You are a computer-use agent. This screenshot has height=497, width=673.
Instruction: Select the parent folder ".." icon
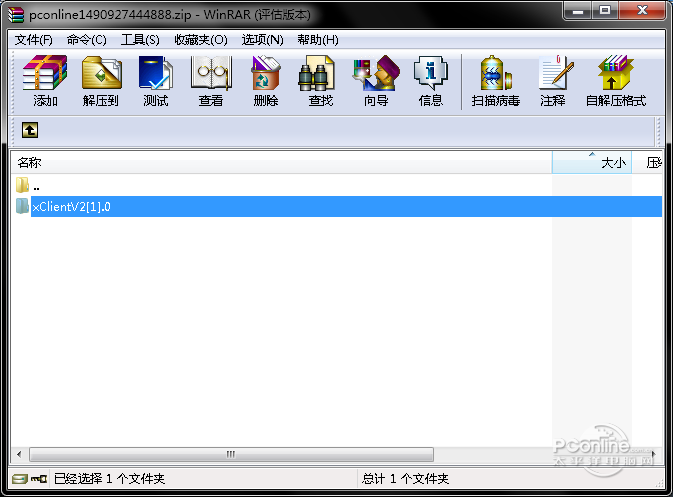click(22, 185)
